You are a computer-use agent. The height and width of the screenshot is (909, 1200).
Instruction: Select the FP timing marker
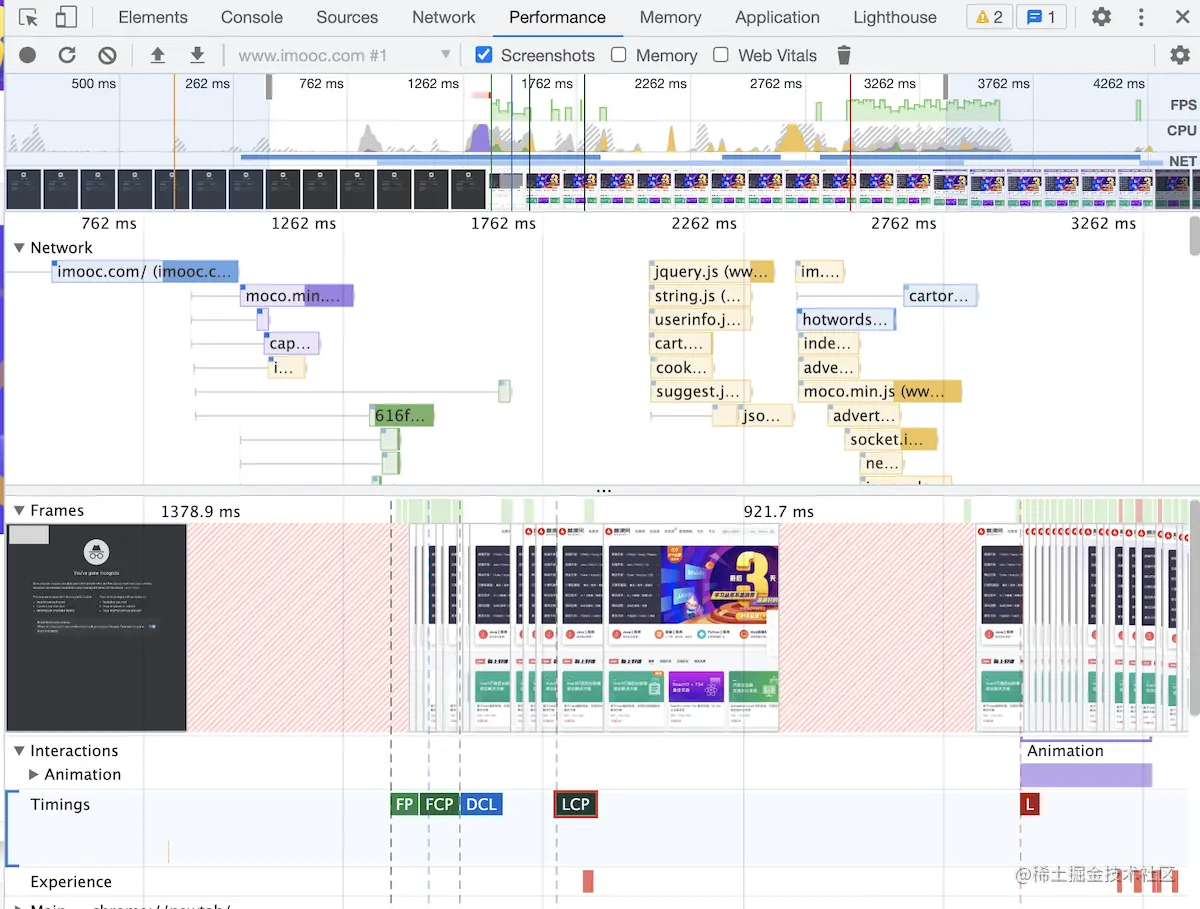(404, 804)
